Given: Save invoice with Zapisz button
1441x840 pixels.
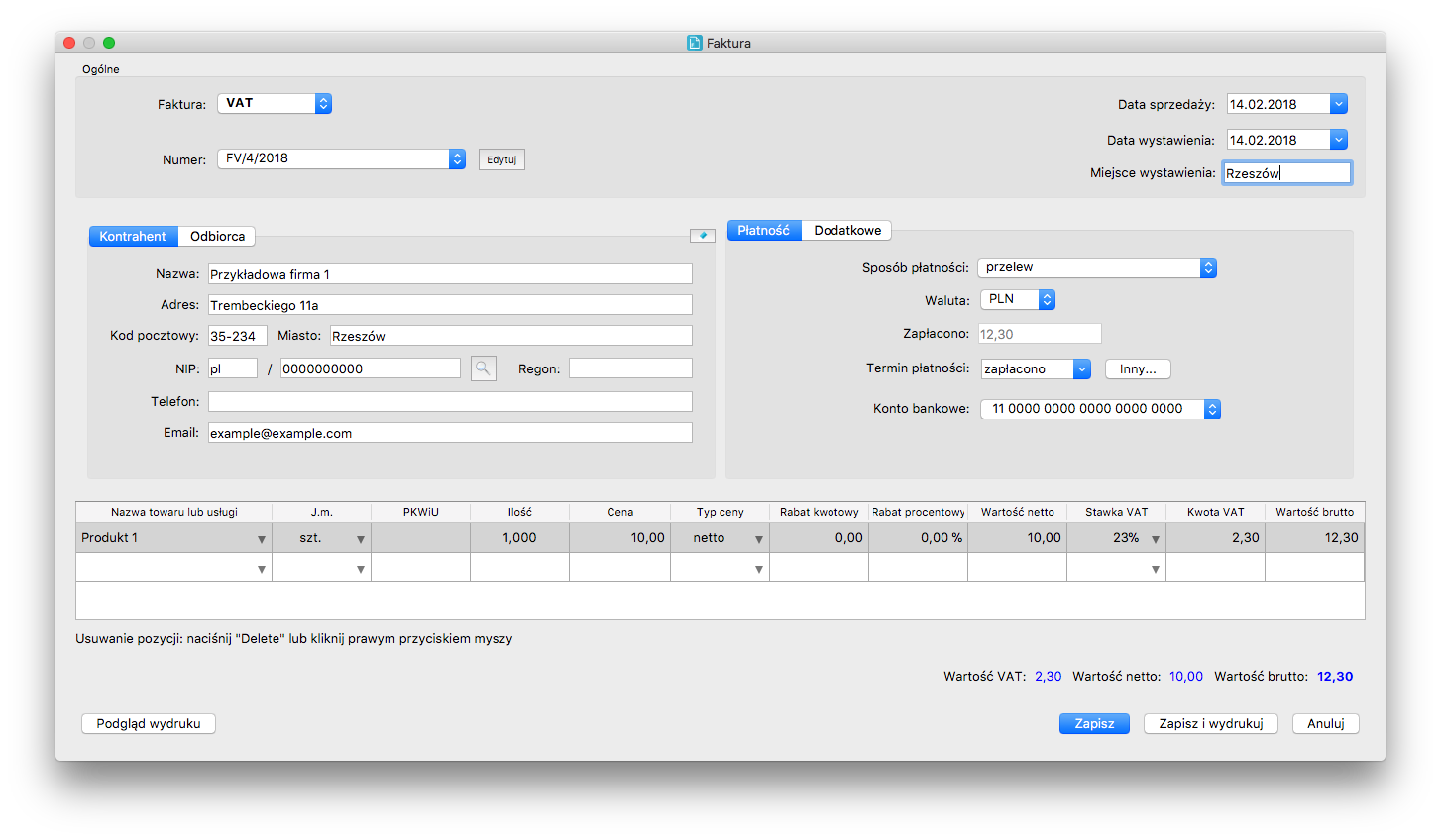Looking at the screenshot, I should (1094, 723).
